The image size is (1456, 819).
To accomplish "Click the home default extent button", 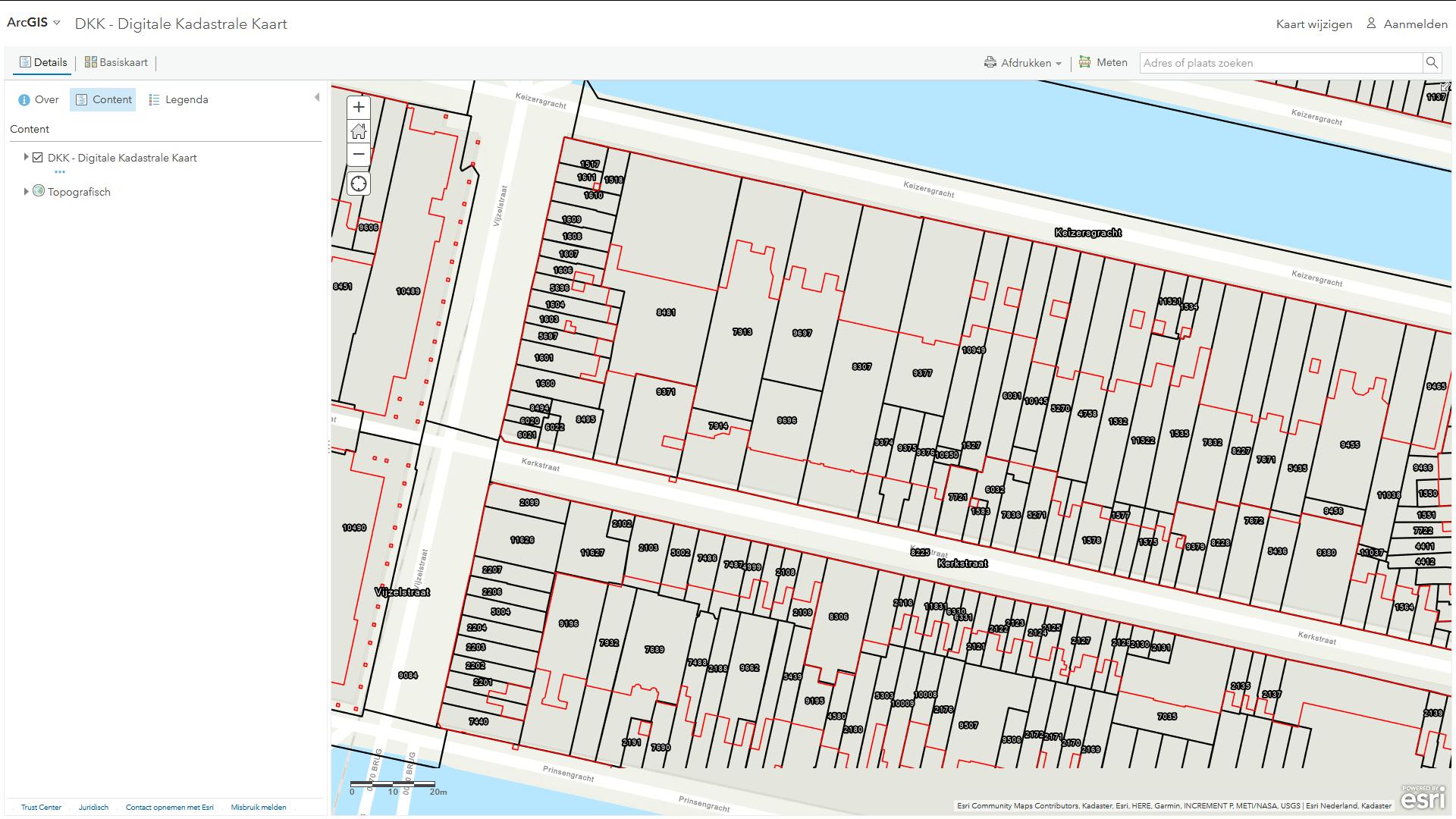I will pos(359,131).
